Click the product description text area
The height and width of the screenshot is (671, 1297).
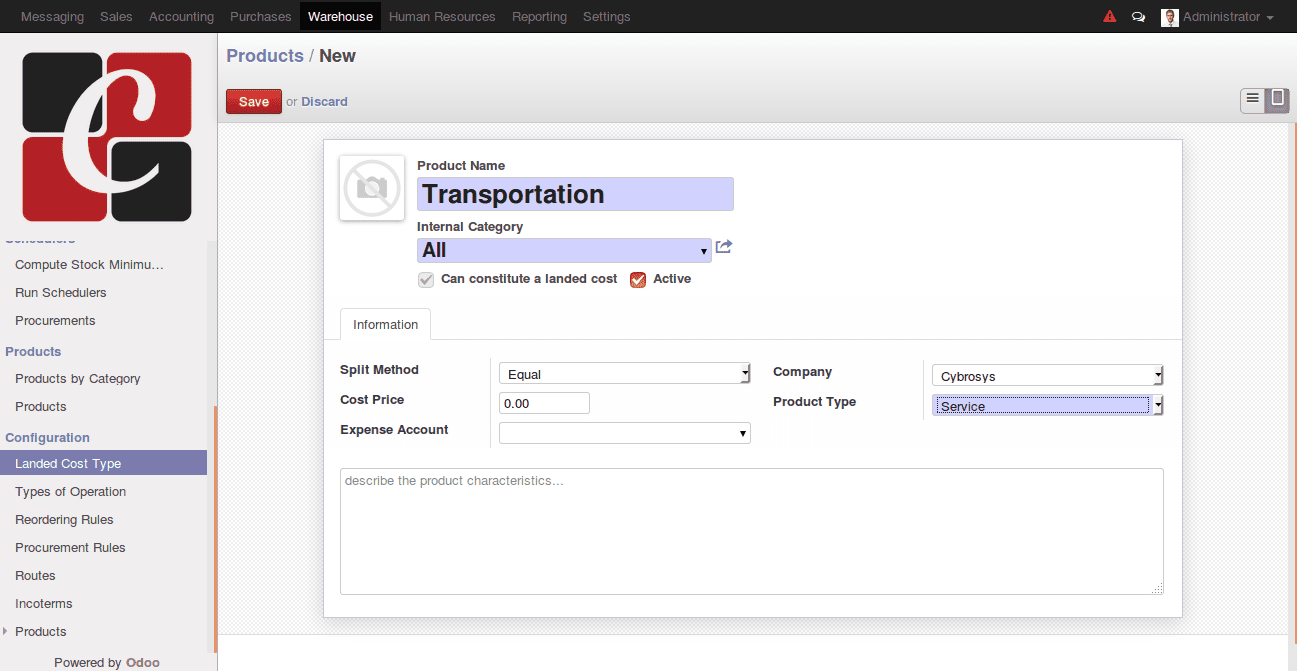click(752, 532)
